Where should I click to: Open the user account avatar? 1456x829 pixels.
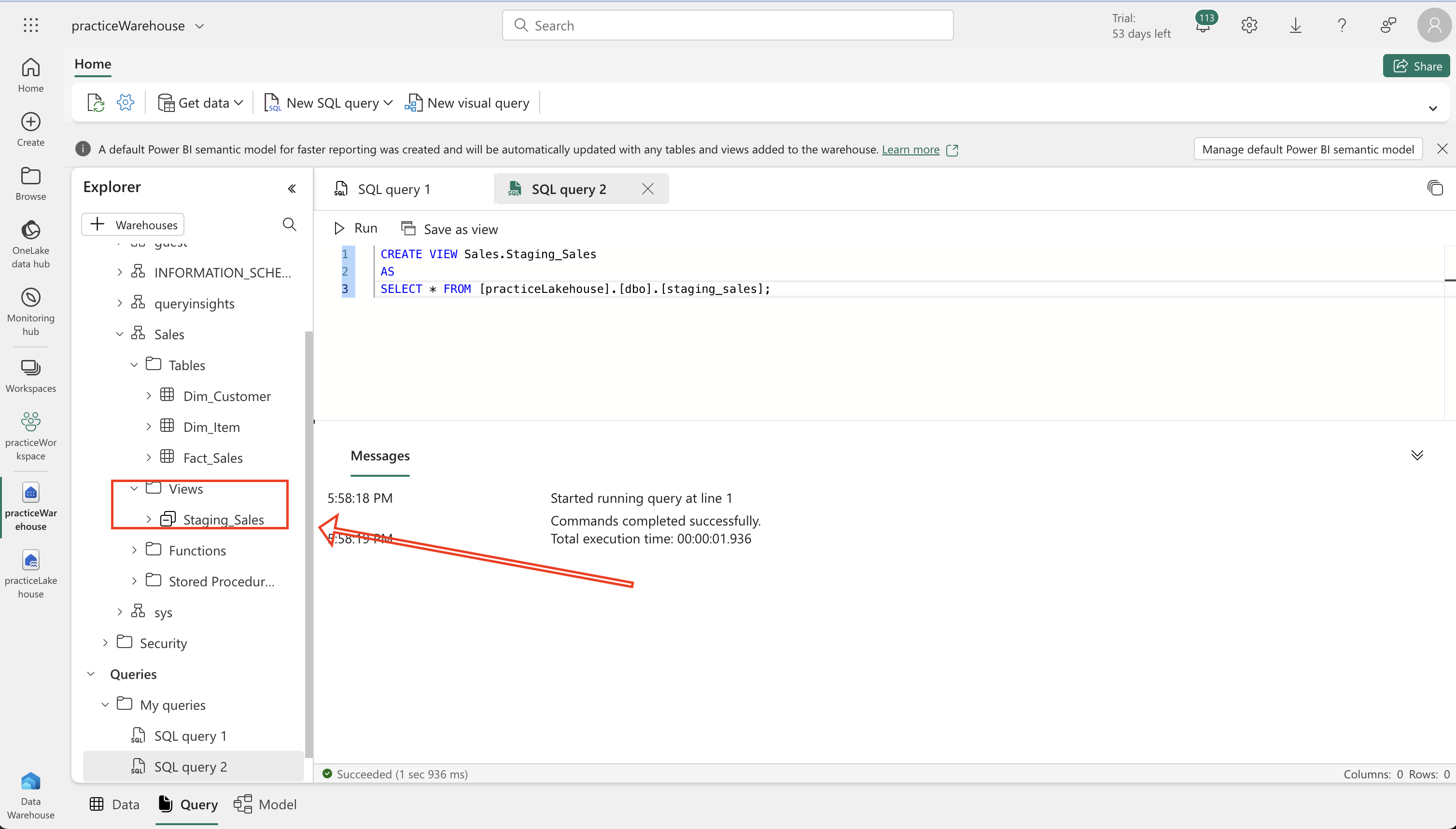(1434, 25)
